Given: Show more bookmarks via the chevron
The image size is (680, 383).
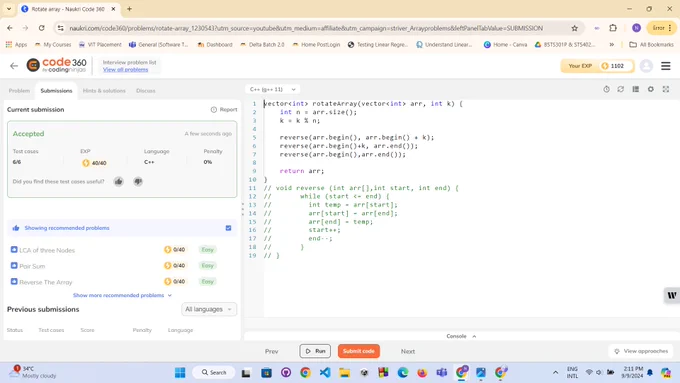Looking at the screenshot, I should 611,45.
